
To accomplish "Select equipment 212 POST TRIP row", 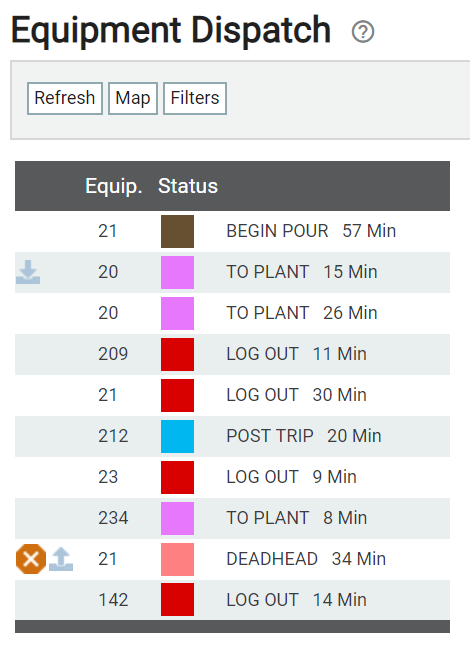I will pos(232,436).
